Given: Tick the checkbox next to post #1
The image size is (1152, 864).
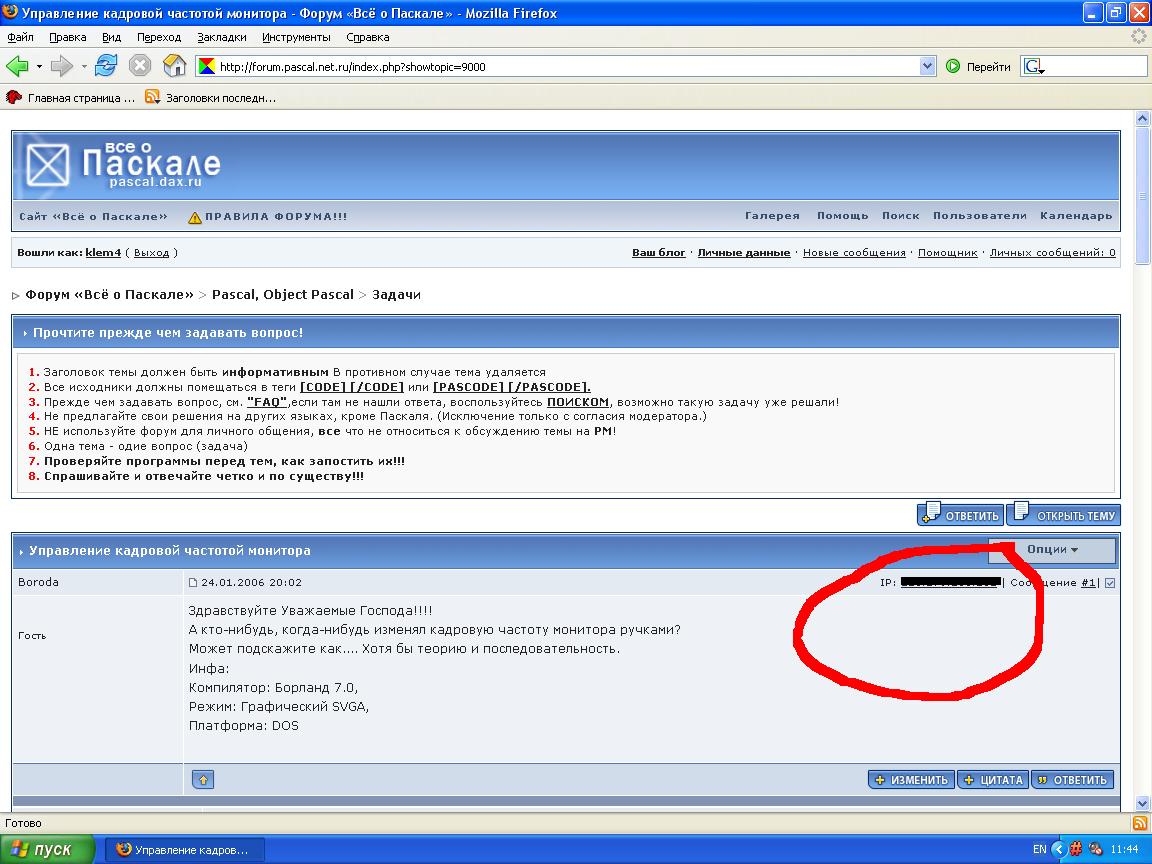Looking at the screenshot, I should [1110, 583].
